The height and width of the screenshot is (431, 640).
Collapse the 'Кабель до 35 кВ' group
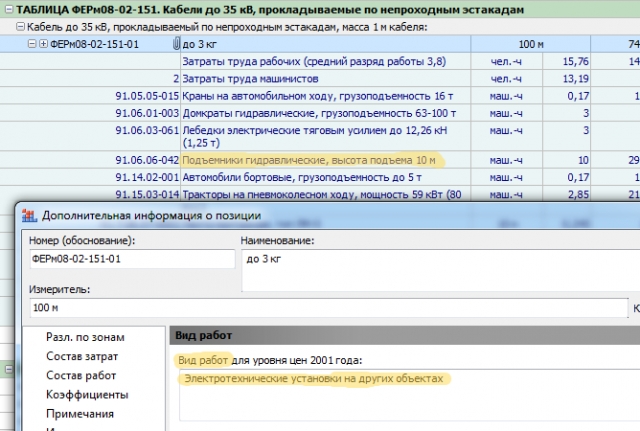click(x=20, y=27)
